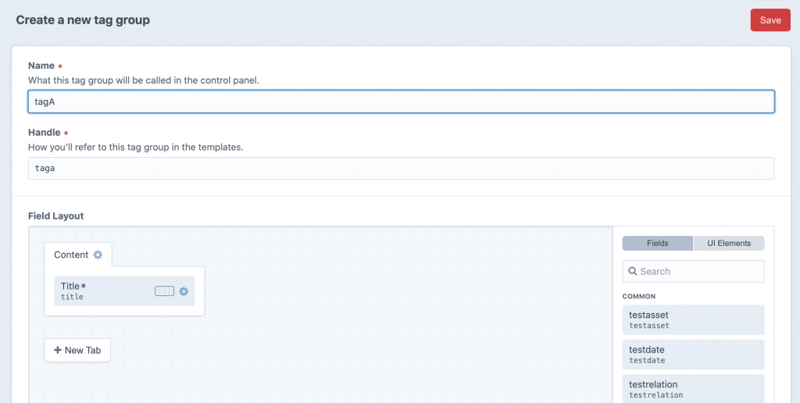This screenshot has width=800, height=403.
Task: Select the testdate field
Action: (x=693, y=354)
